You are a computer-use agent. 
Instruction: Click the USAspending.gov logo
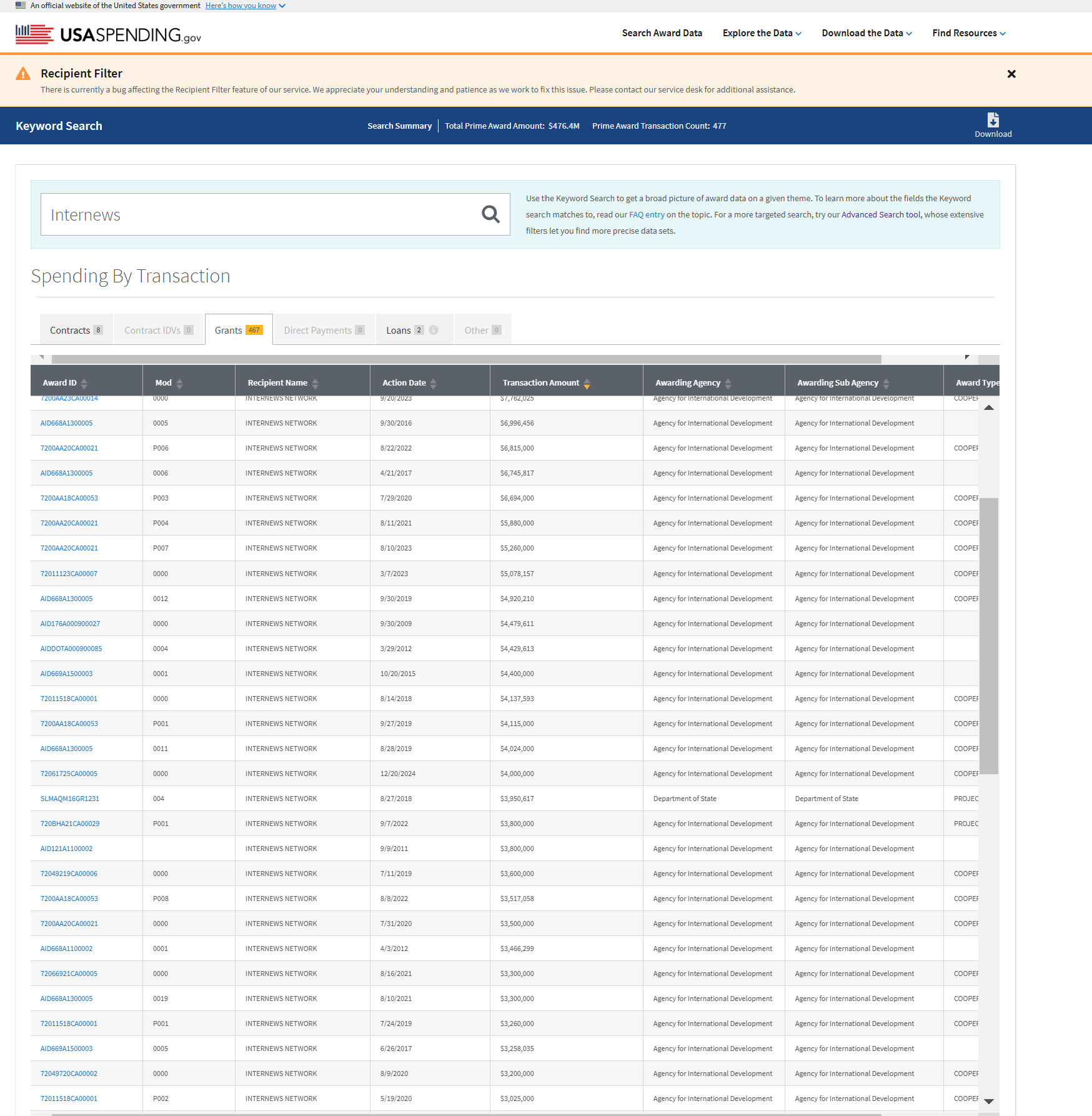tap(109, 34)
